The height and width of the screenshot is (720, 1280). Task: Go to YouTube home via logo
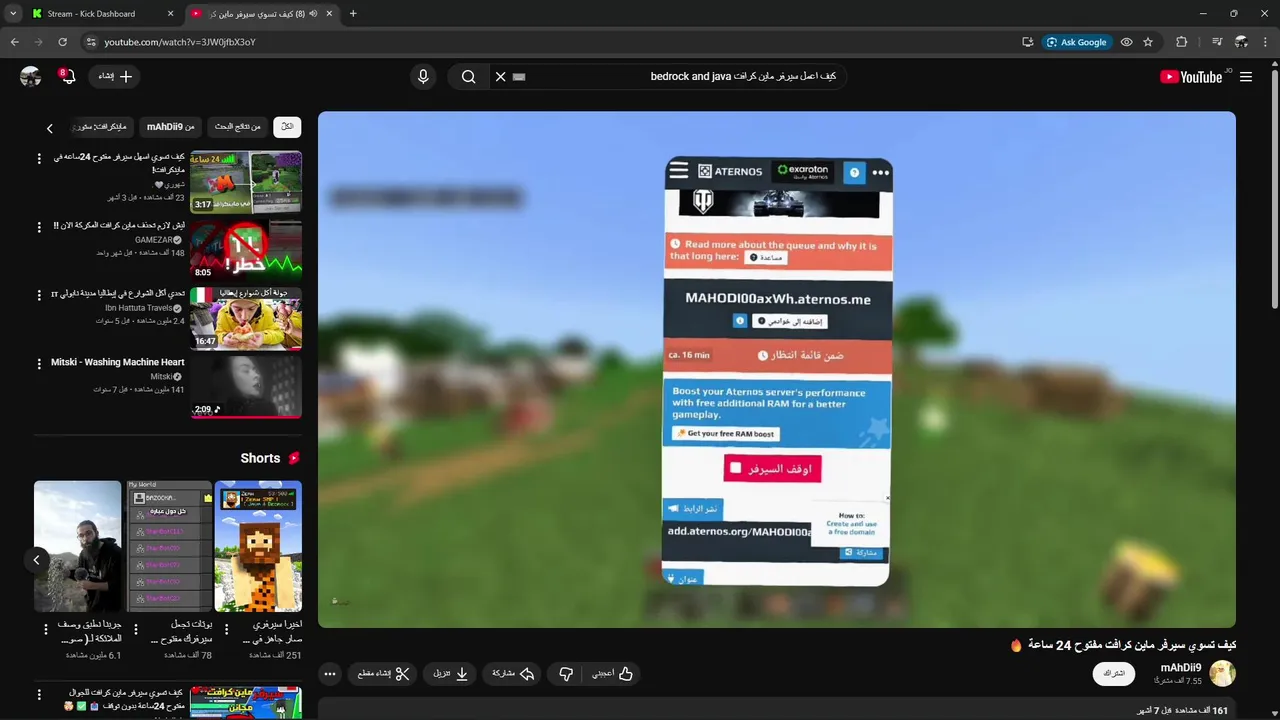1192,77
